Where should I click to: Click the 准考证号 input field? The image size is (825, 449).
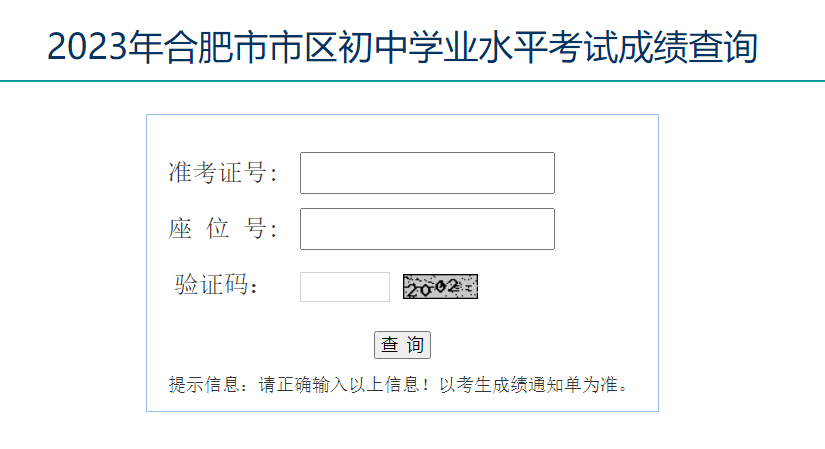[427, 173]
